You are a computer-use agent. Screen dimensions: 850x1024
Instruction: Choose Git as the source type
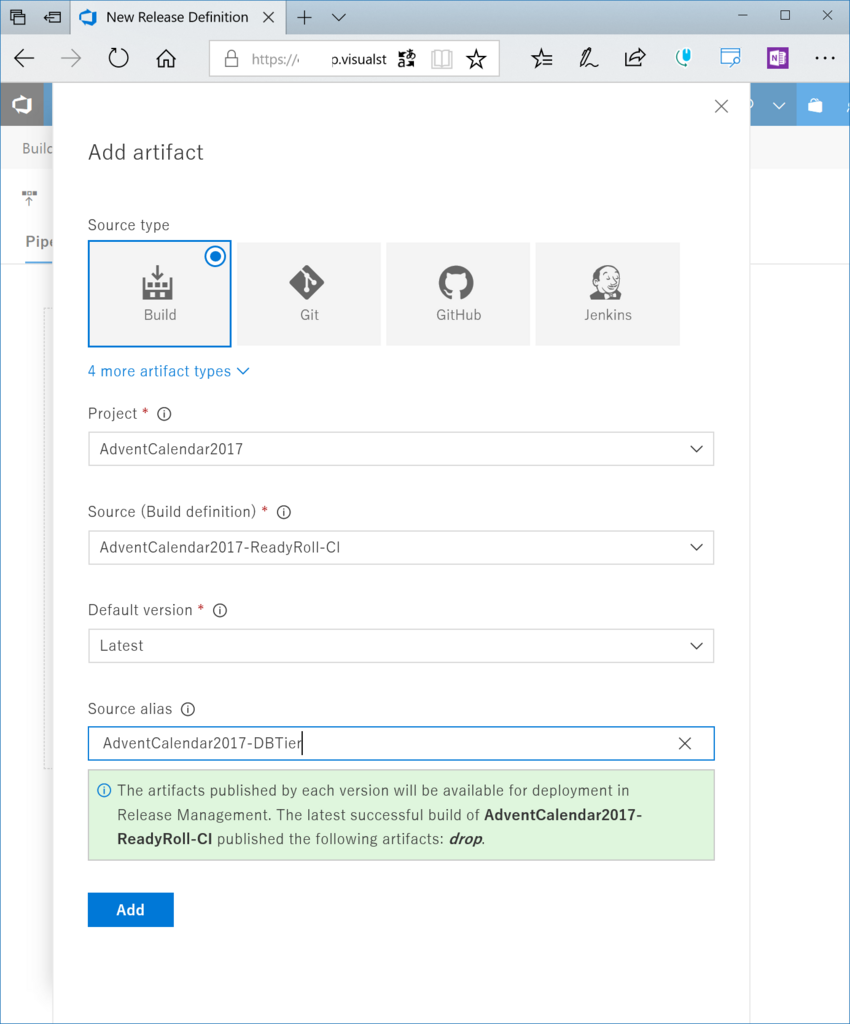point(309,293)
